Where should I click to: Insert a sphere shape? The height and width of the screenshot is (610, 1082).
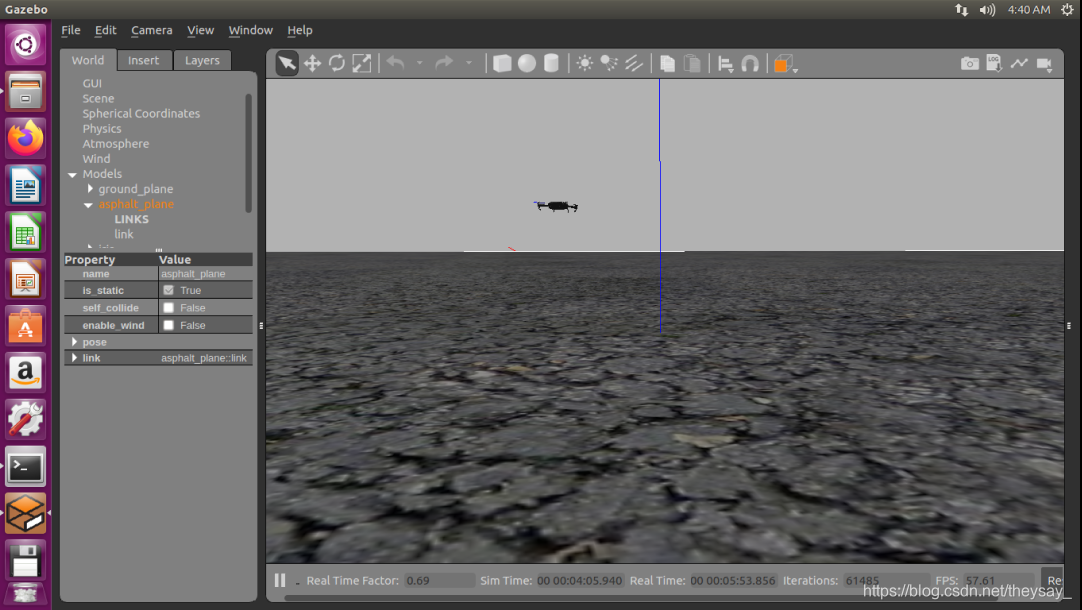point(527,63)
